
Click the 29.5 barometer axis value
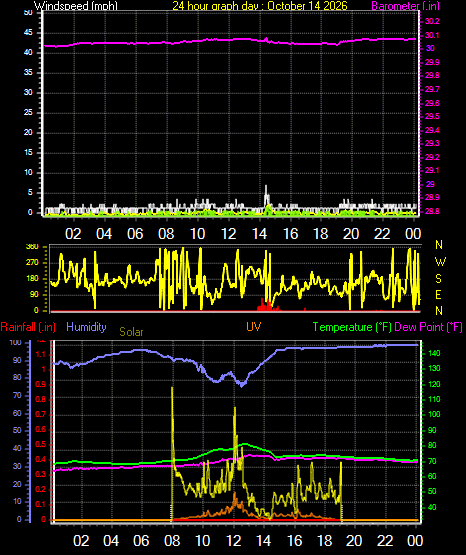click(x=432, y=116)
